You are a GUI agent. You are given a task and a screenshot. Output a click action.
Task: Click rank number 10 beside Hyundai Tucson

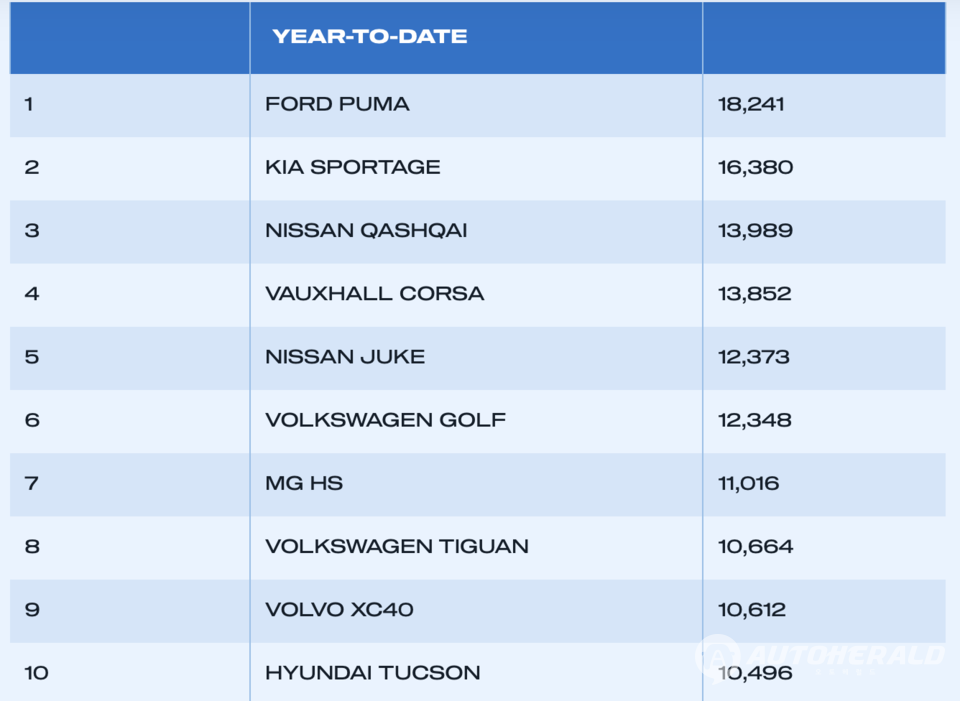tap(36, 673)
